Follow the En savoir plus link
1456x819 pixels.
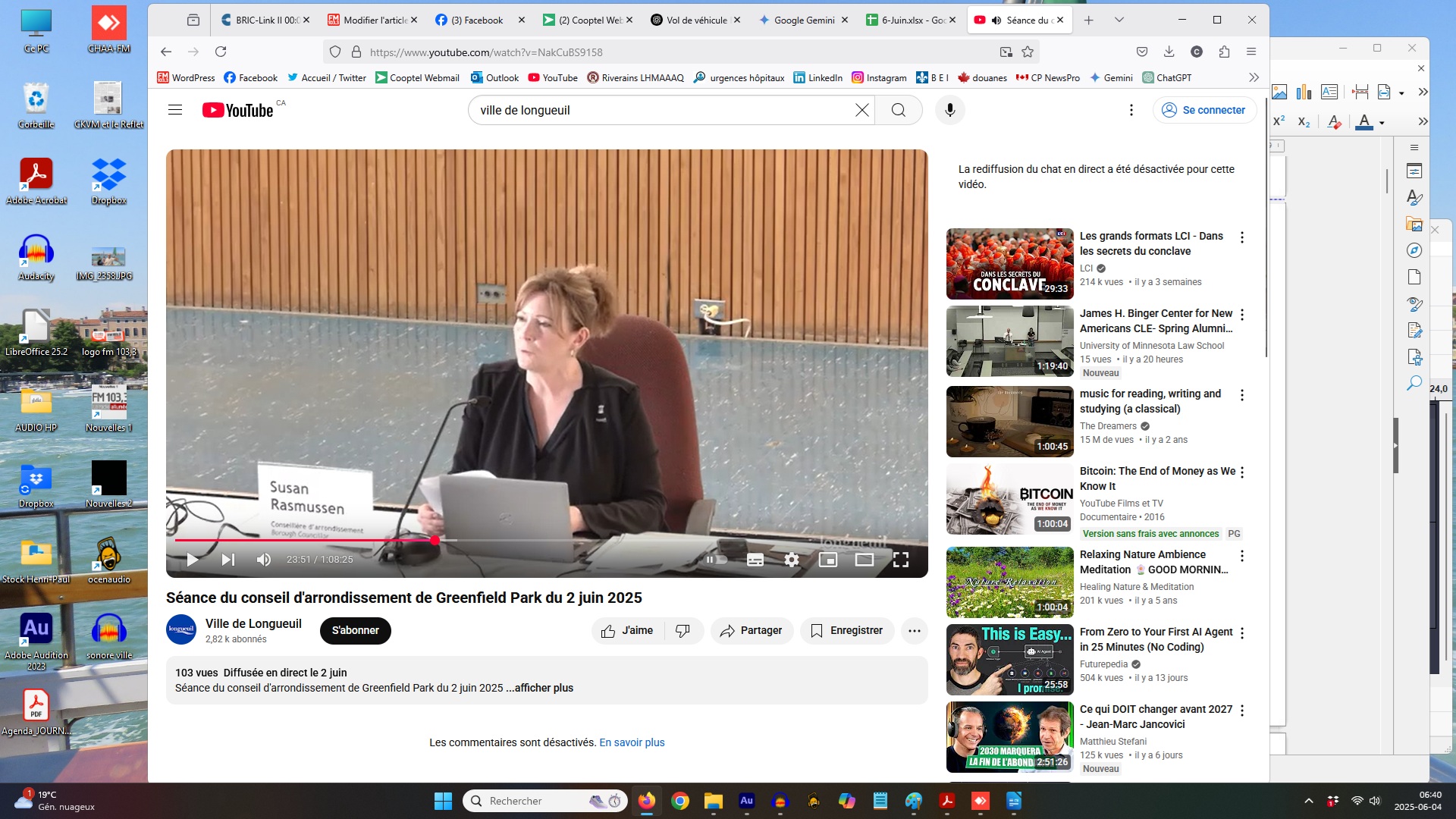[632, 742]
